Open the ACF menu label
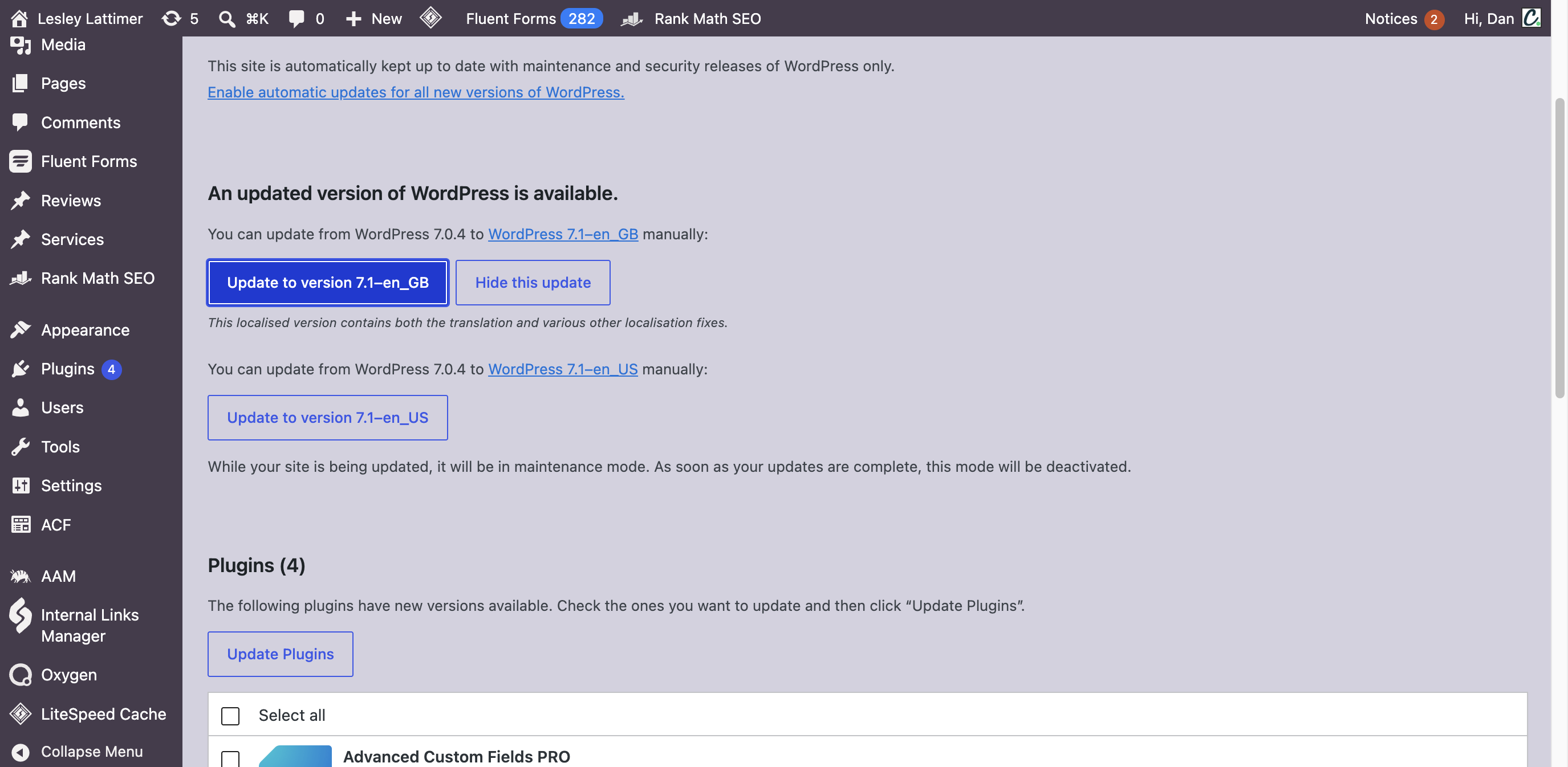 click(x=56, y=524)
